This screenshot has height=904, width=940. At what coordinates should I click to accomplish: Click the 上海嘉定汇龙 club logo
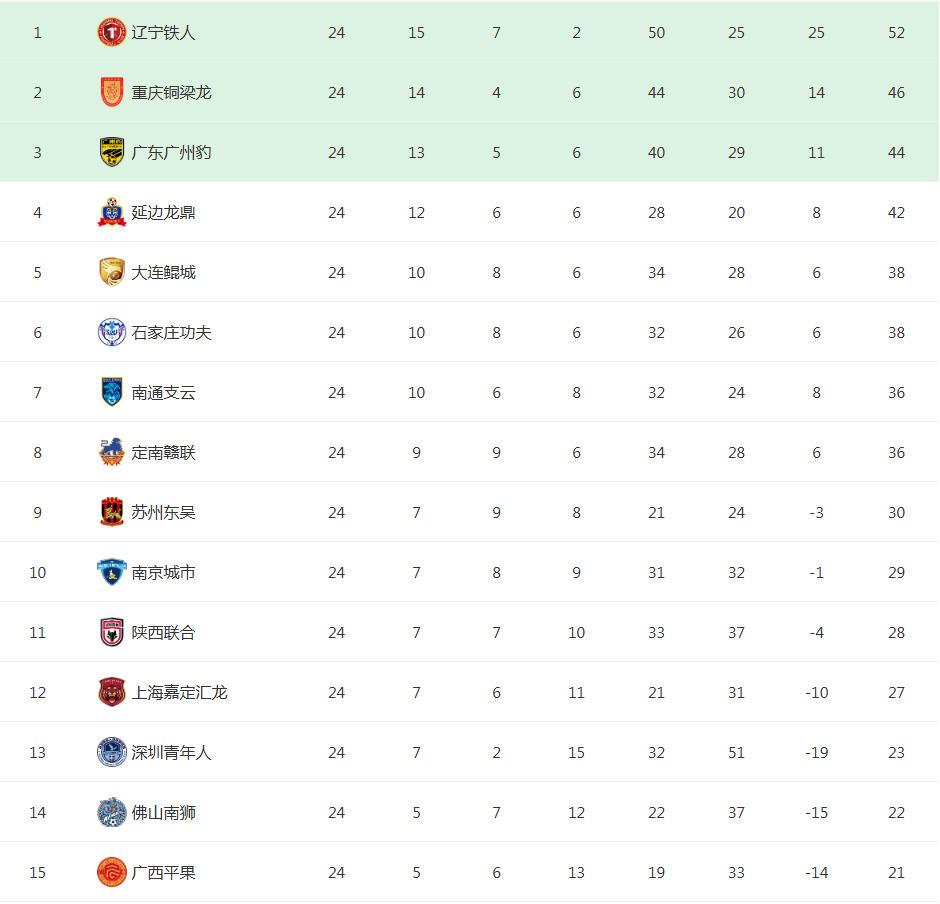click(x=112, y=693)
